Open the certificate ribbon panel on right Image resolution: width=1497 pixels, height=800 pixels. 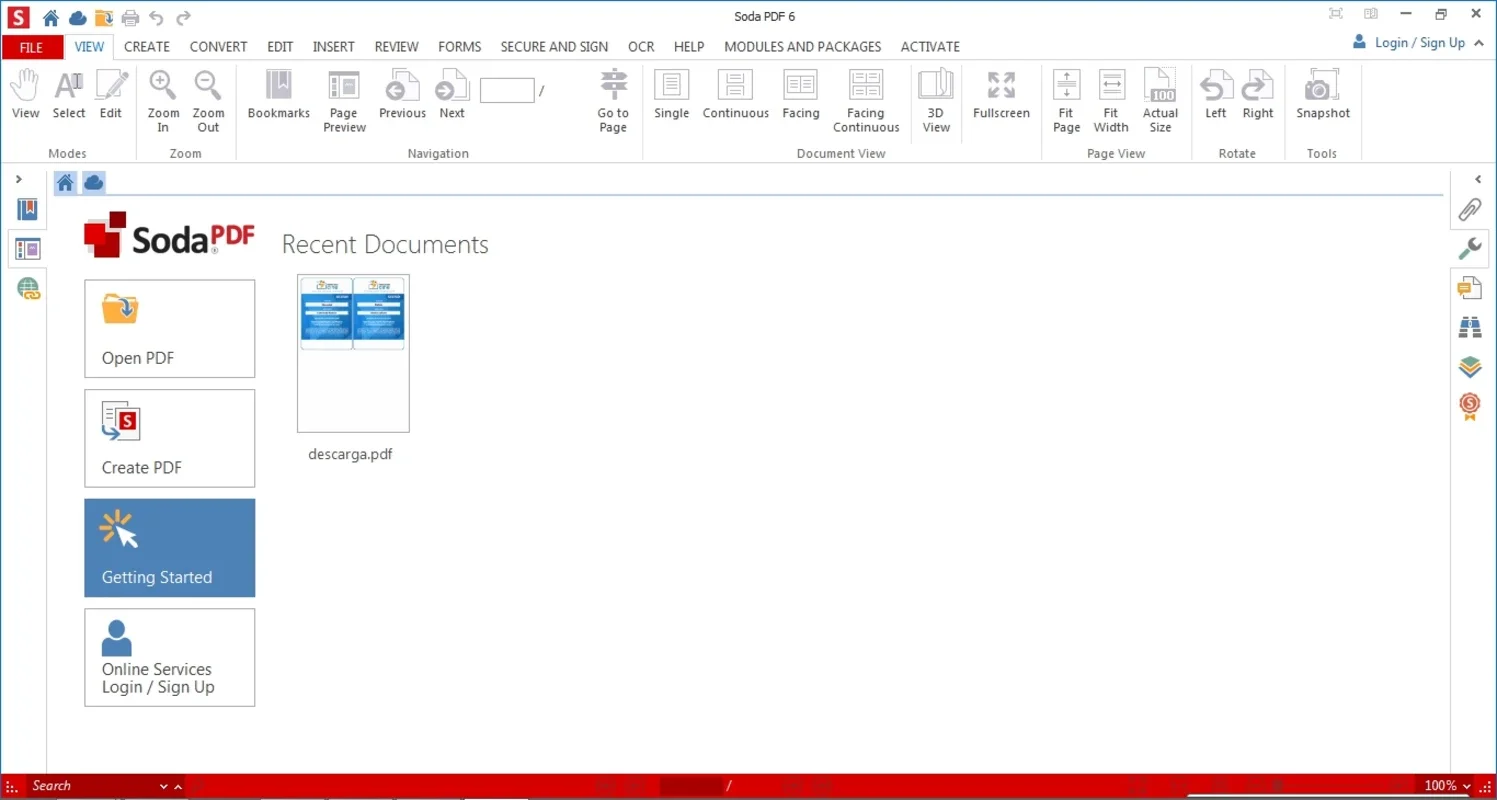(x=1469, y=406)
